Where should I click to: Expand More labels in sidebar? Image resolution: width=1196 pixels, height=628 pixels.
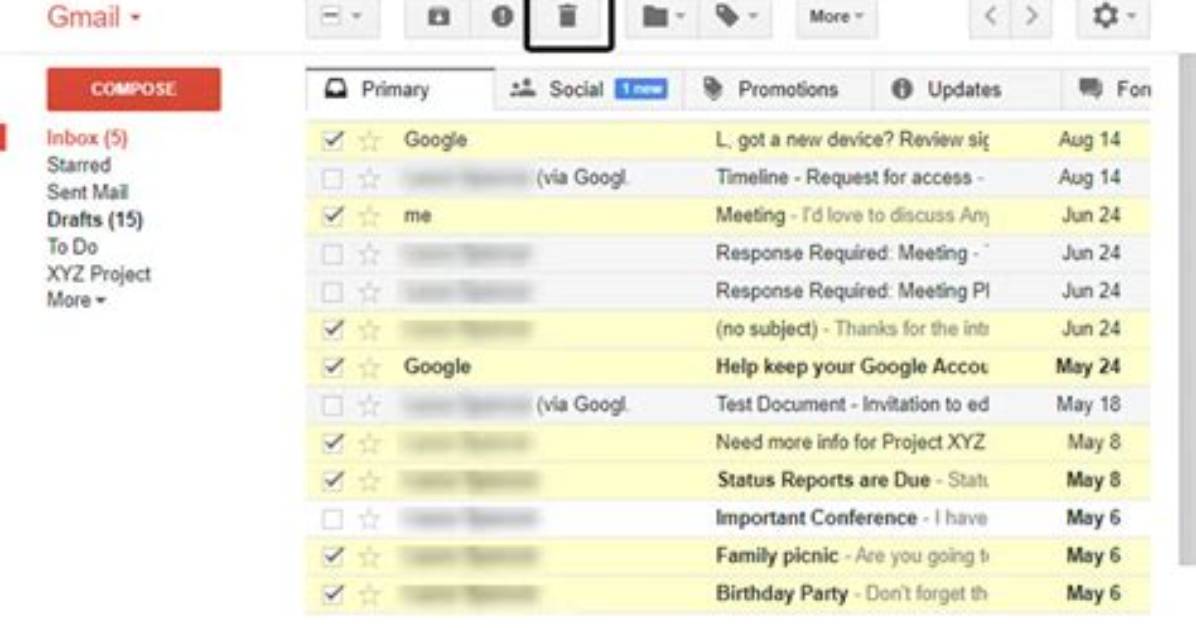tap(76, 300)
